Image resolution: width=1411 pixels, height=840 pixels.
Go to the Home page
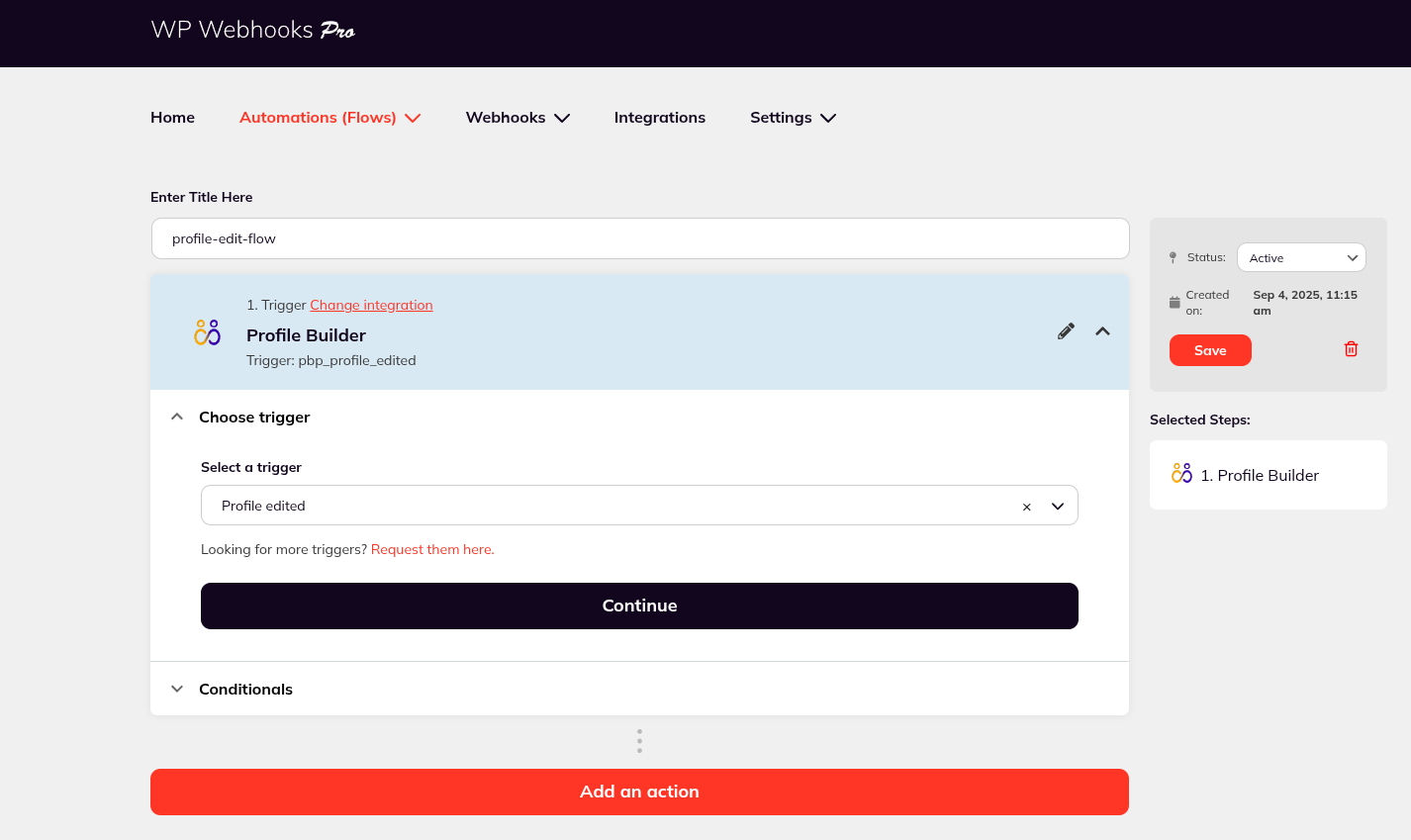(x=172, y=118)
